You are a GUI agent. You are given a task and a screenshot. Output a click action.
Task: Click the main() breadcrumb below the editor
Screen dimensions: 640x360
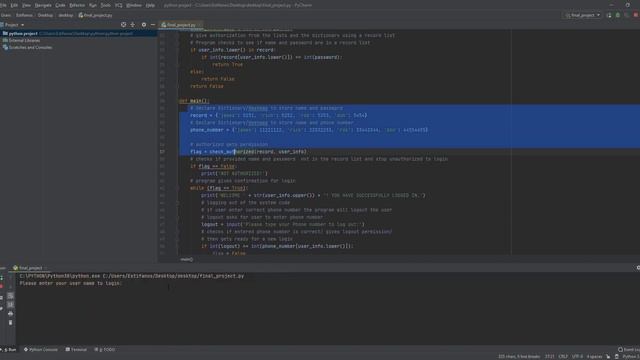pyautogui.click(x=187, y=259)
